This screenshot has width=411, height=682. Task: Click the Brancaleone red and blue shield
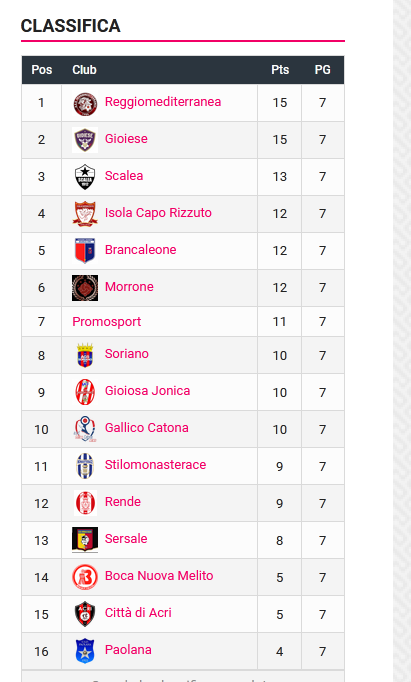(85, 251)
